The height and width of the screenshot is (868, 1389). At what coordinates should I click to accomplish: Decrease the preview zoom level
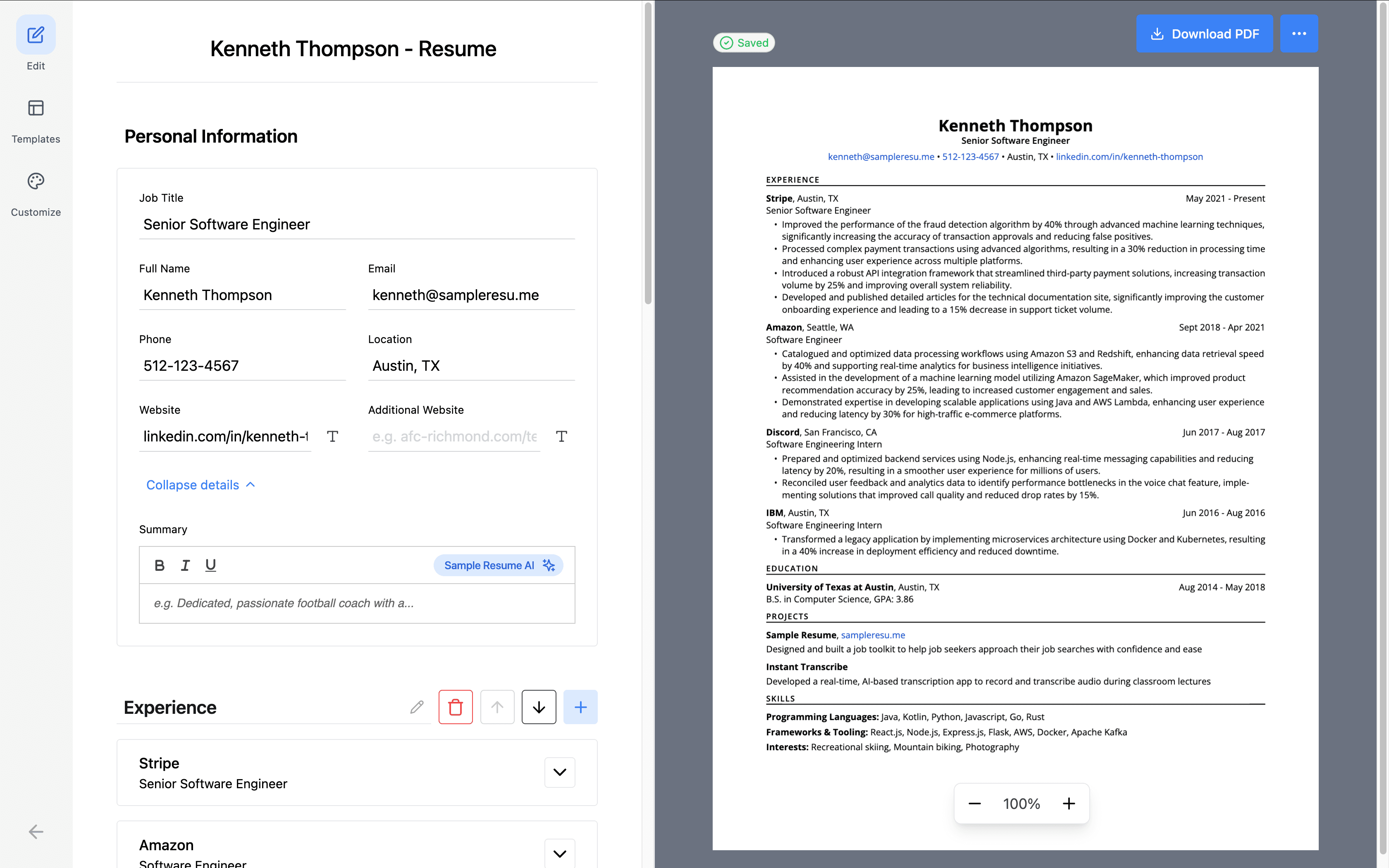tap(975, 803)
